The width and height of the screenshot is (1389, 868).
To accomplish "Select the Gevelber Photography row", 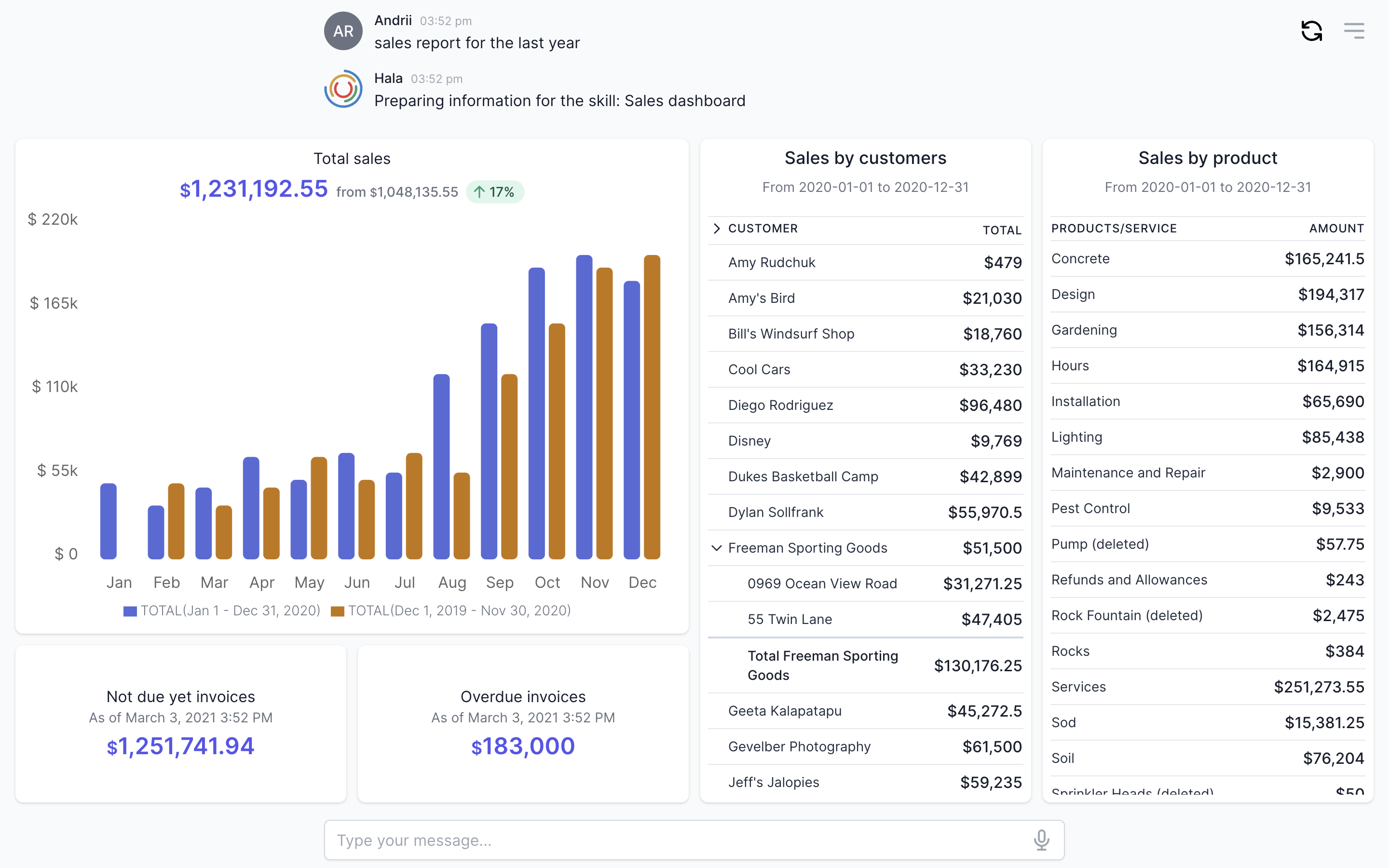I will click(x=866, y=746).
